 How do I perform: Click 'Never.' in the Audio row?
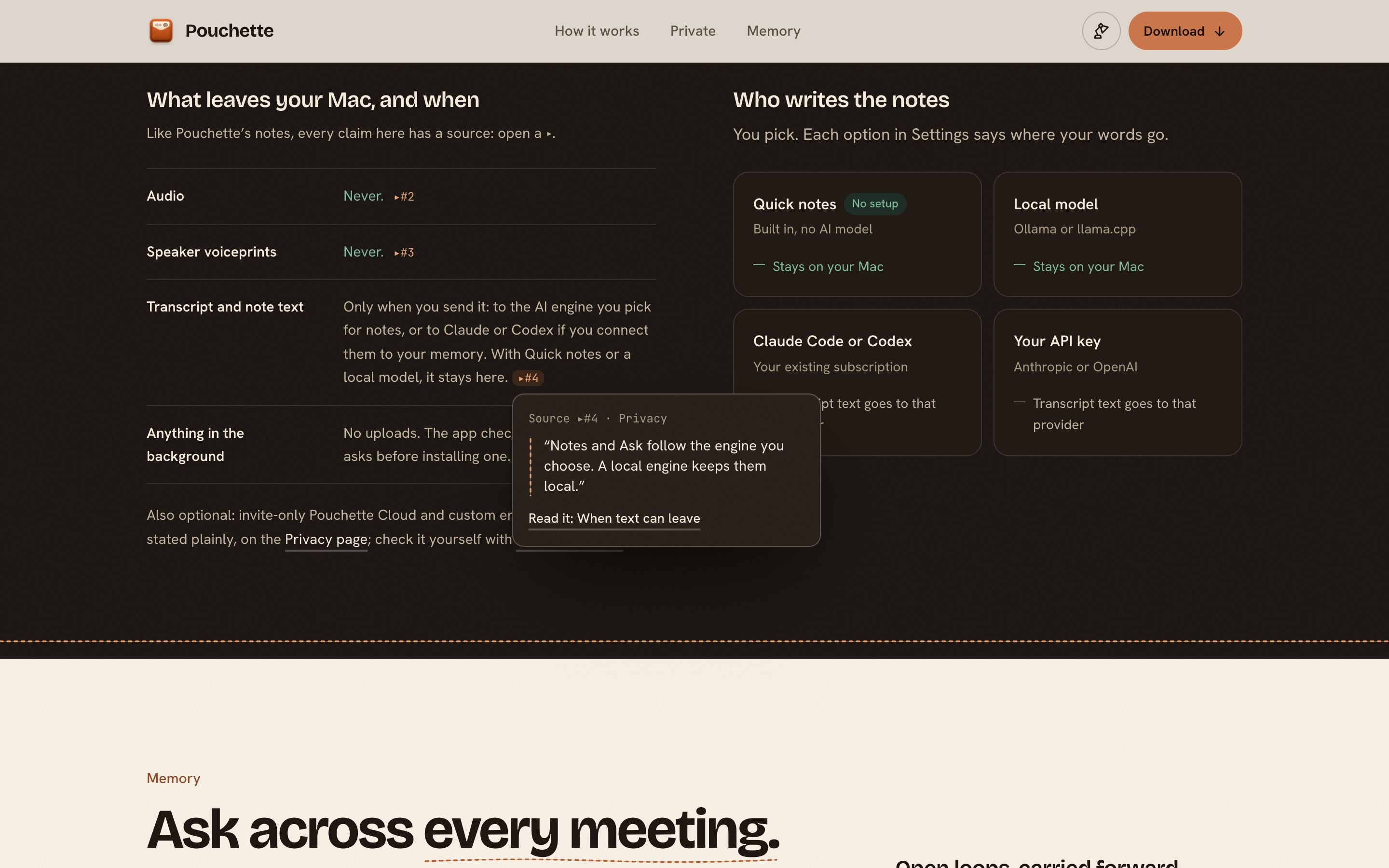pyautogui.click(x=363, y=196)
